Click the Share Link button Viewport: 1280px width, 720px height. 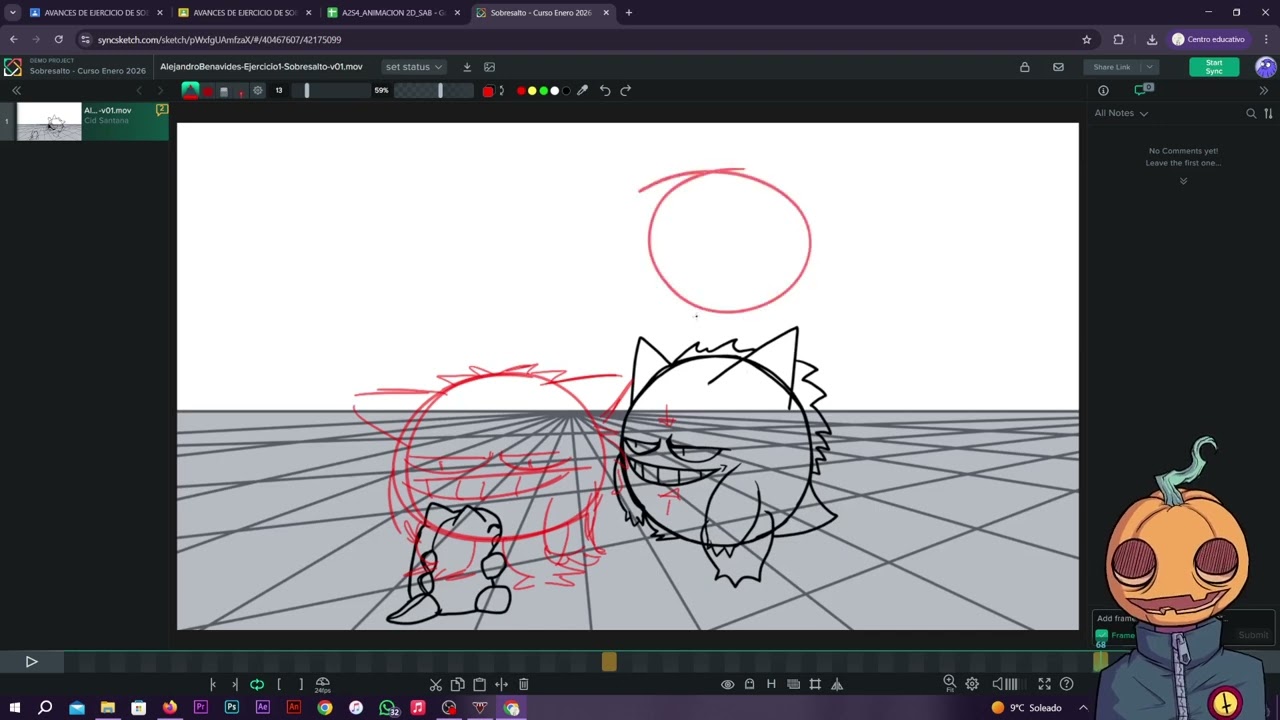point(1112,67)
